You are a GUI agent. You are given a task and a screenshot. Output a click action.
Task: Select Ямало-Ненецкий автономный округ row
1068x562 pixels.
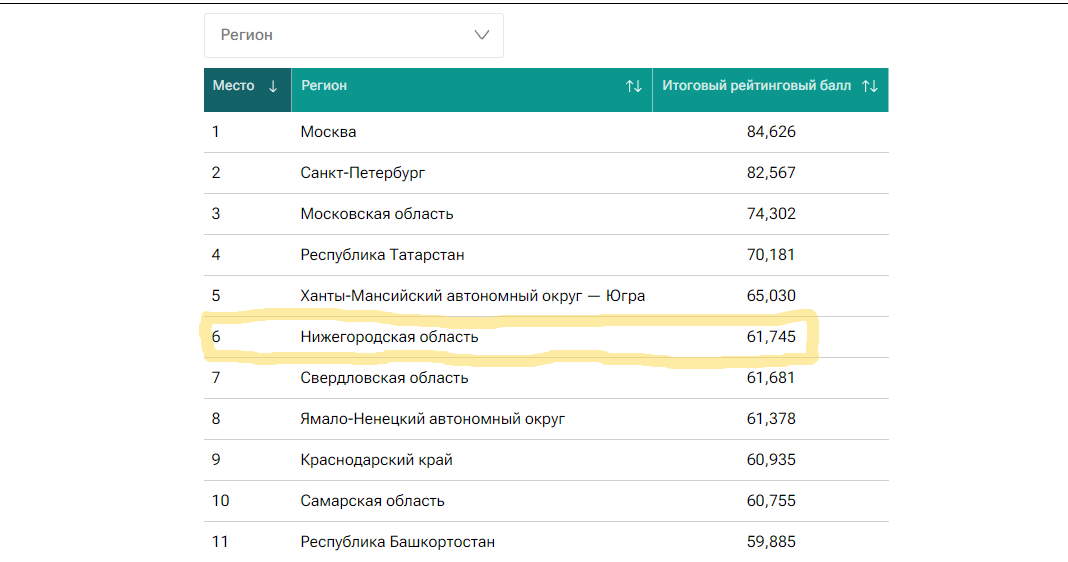click(x=432, y=419)
